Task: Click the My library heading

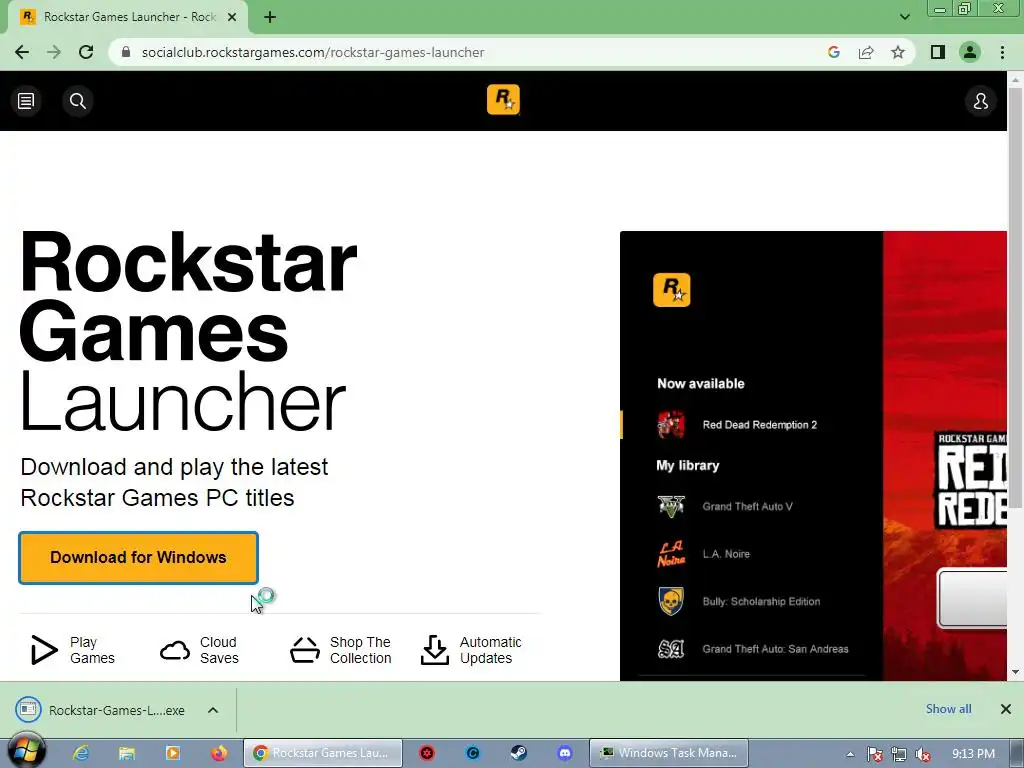Action: tap(688, 466)
